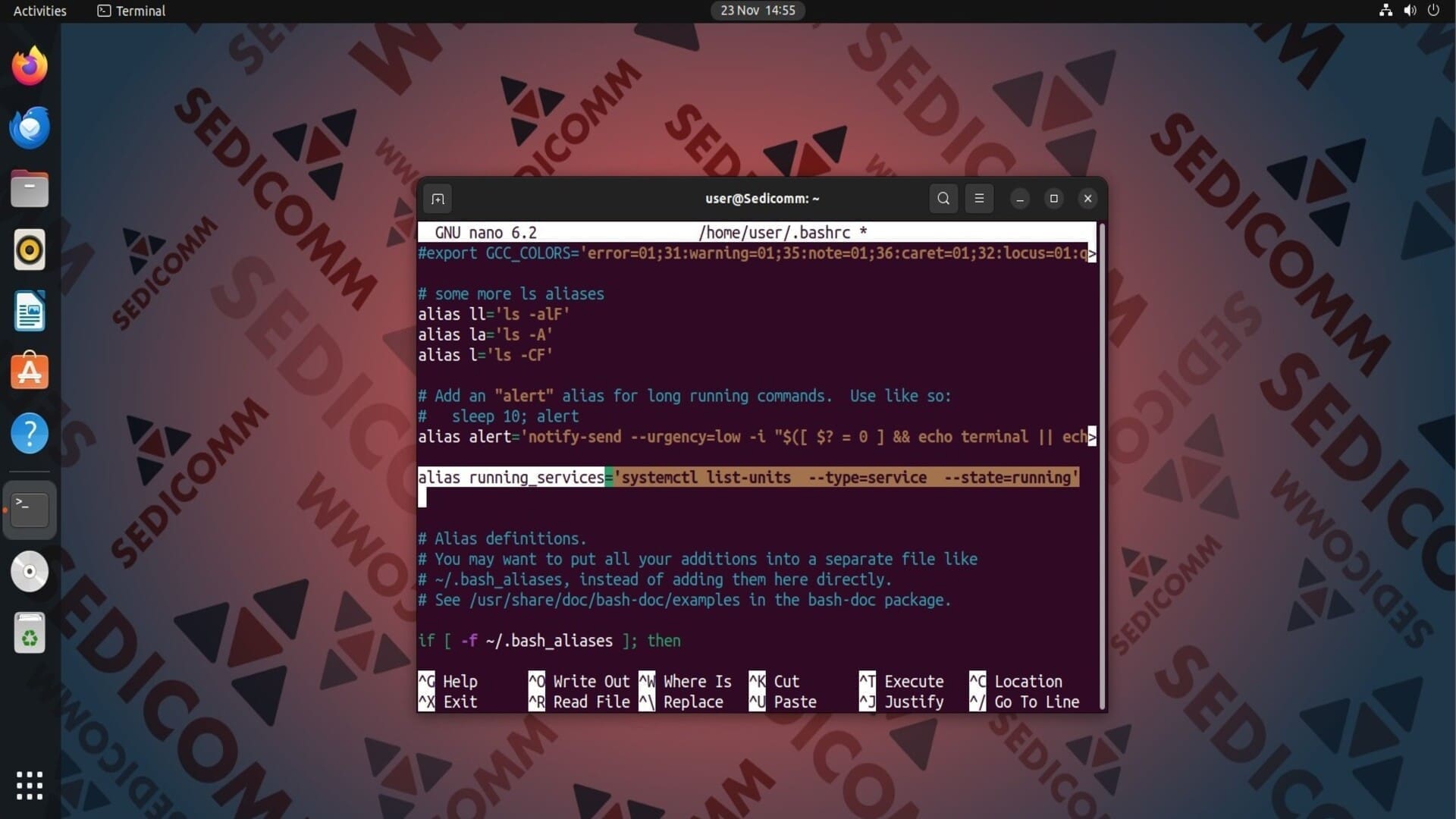Launch LibreOffice Writer from dock

point(30,311)
